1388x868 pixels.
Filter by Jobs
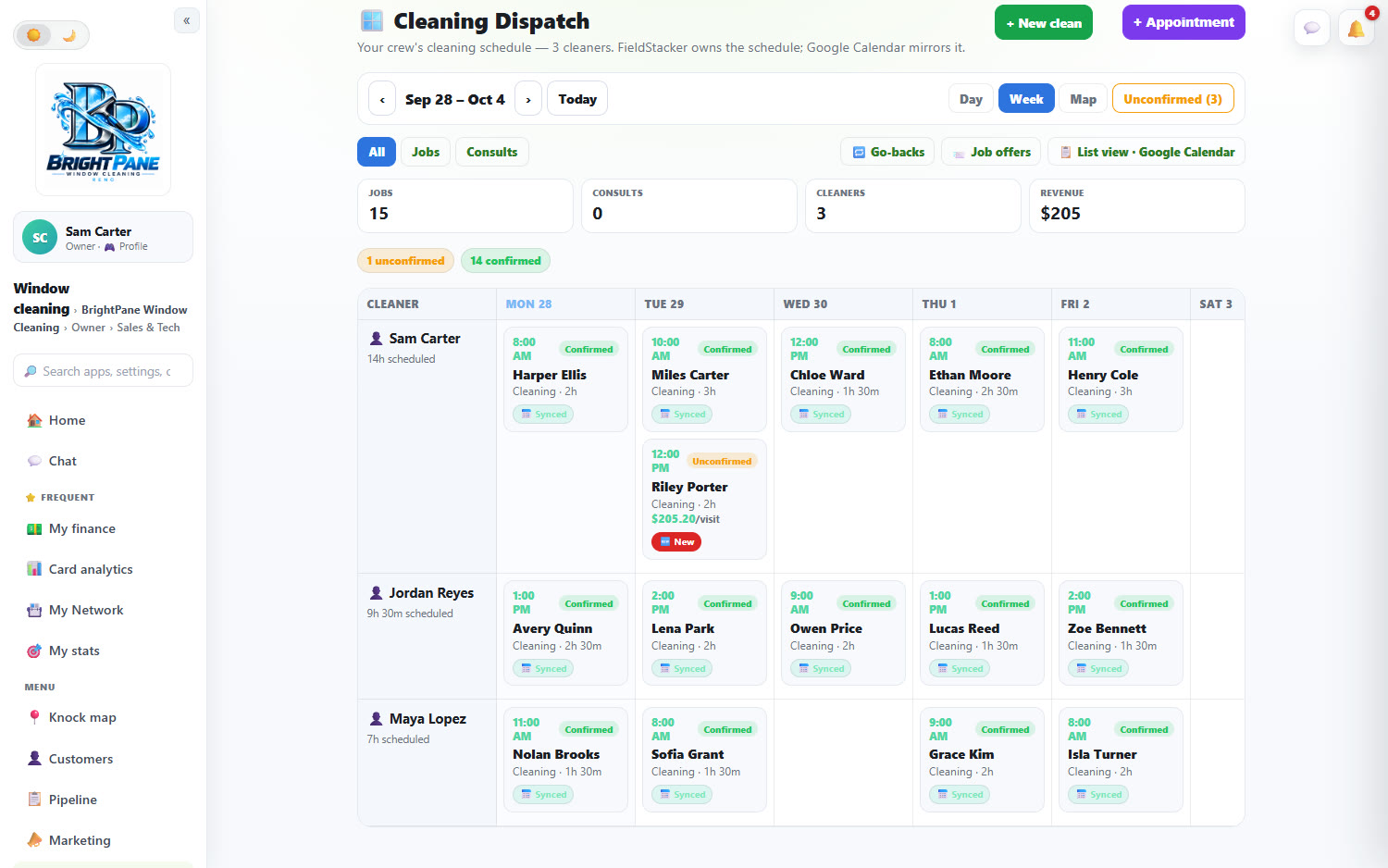[x=426, y=152]
